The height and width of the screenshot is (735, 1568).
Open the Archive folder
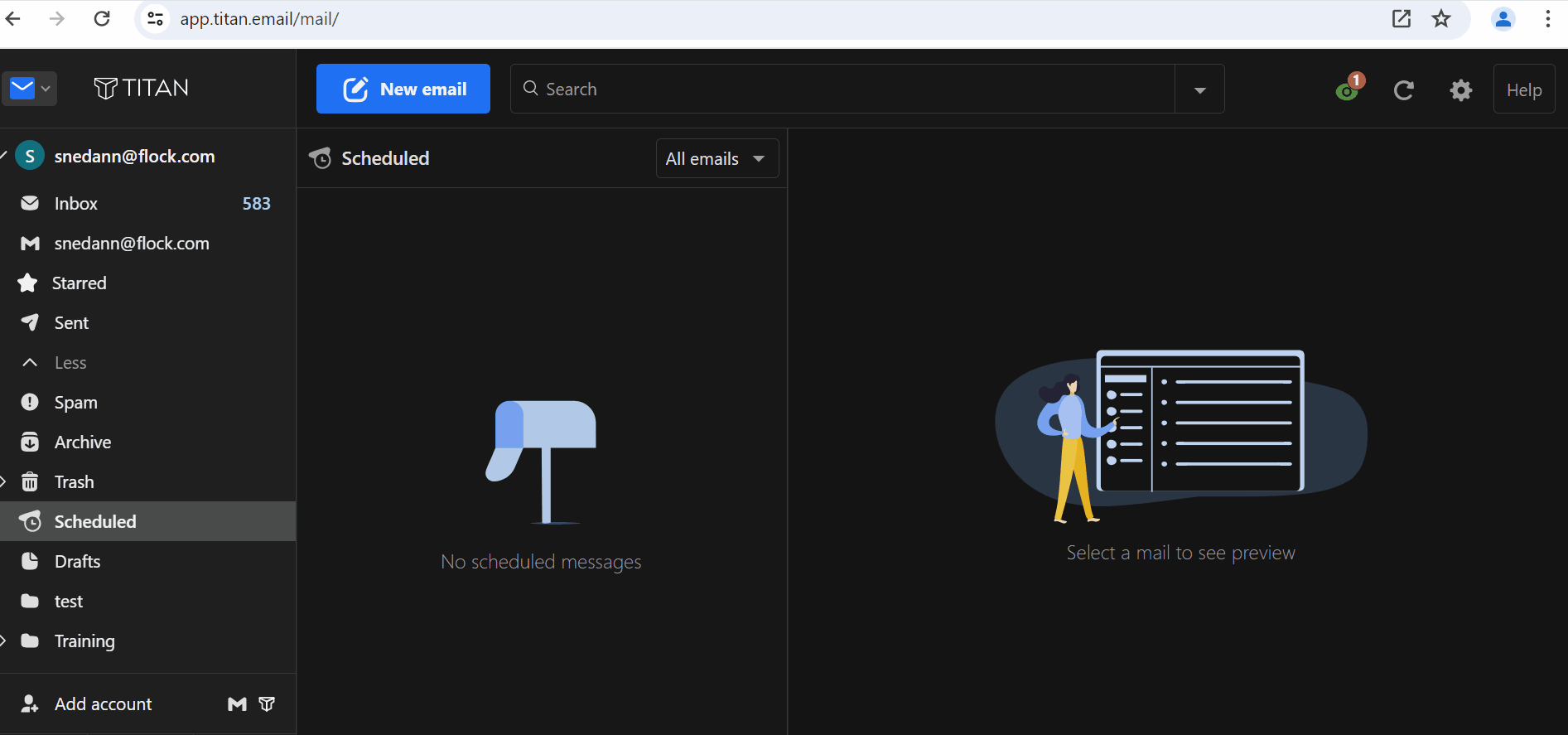147,442
